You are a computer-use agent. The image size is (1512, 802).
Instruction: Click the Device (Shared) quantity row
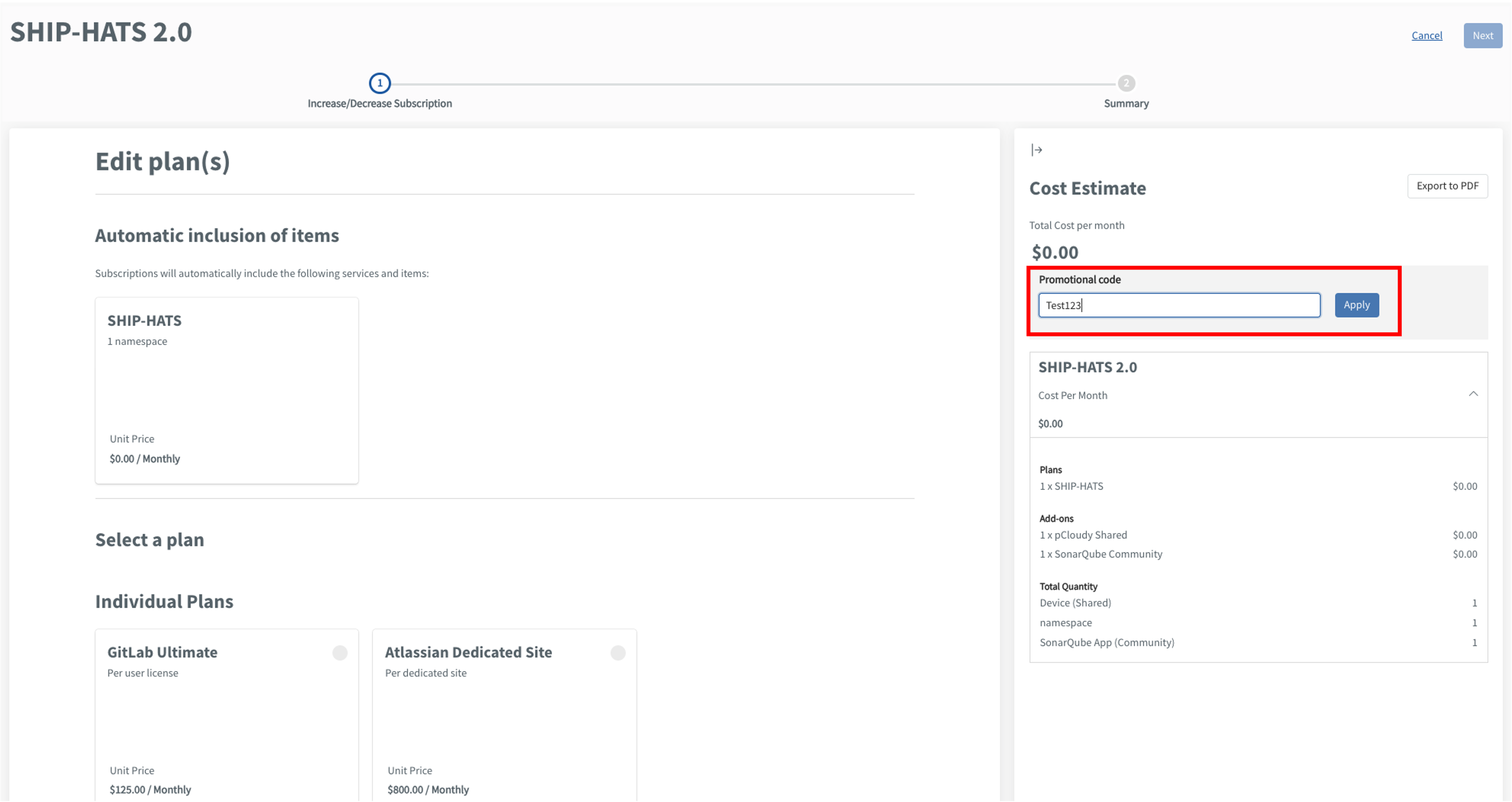click(1259, 603)
